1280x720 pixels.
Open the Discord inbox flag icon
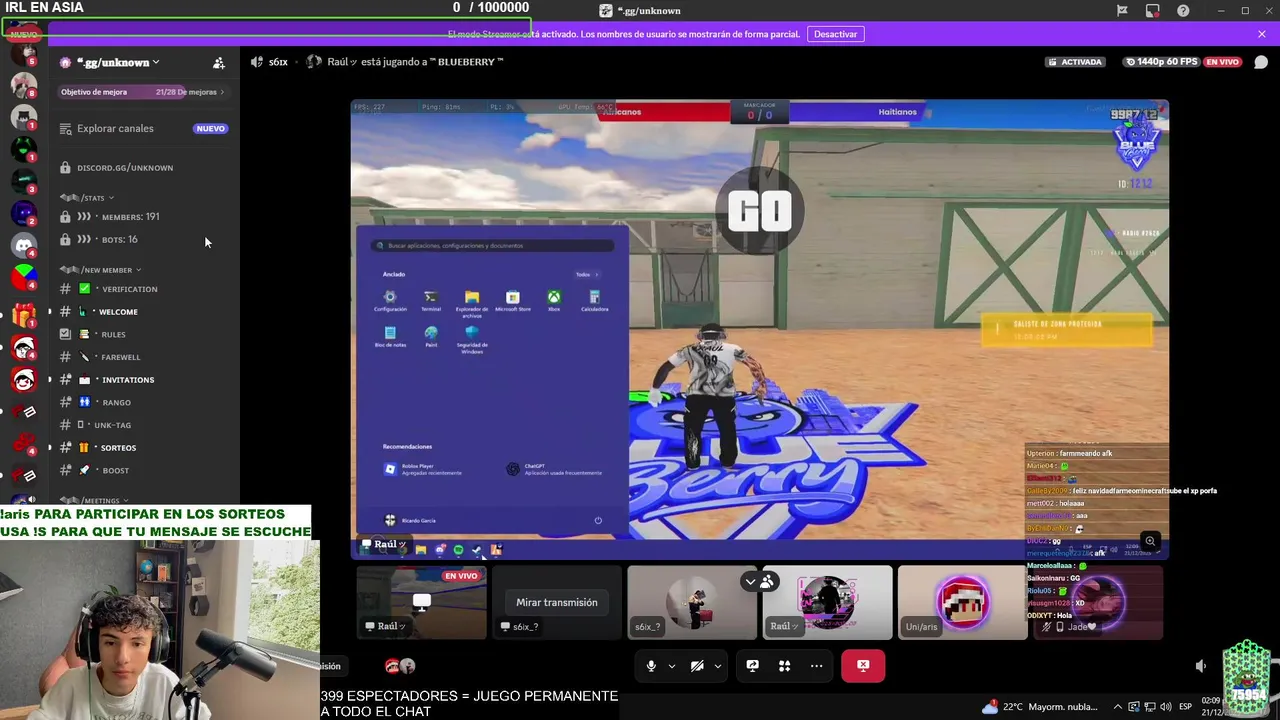click(1122, 11)
